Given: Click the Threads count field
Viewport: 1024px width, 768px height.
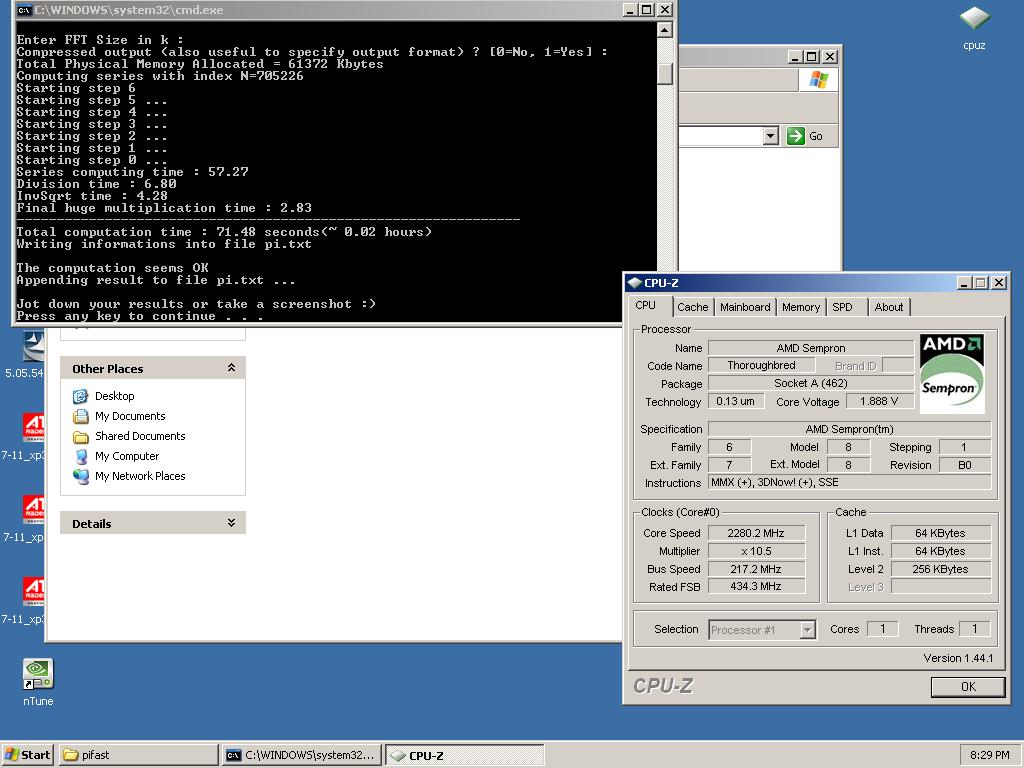Looking at the screenshot, I should tap(974, 629).
